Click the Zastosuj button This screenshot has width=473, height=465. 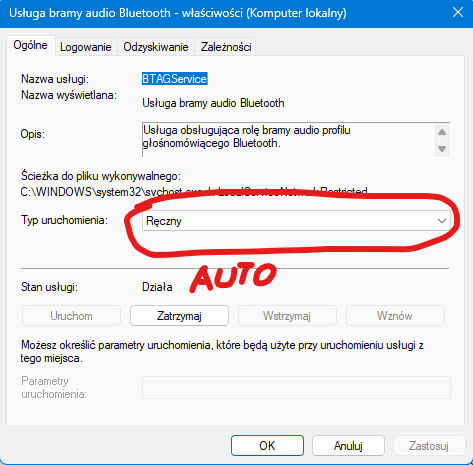[429, 446]
